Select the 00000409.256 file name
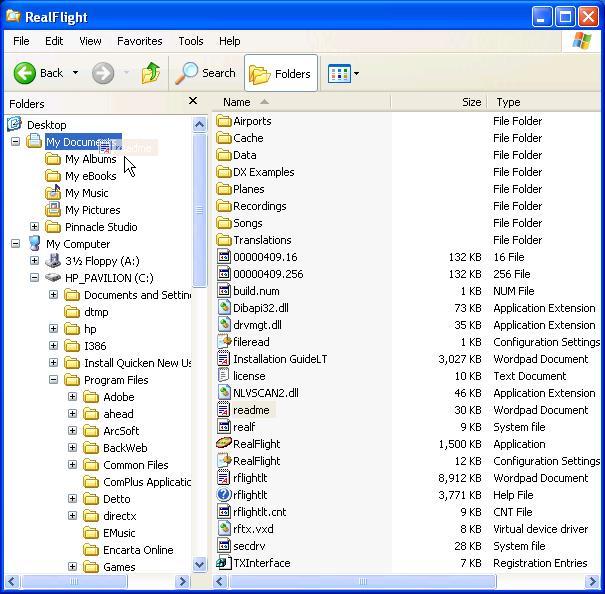605x594 pixels. [268, 274]
